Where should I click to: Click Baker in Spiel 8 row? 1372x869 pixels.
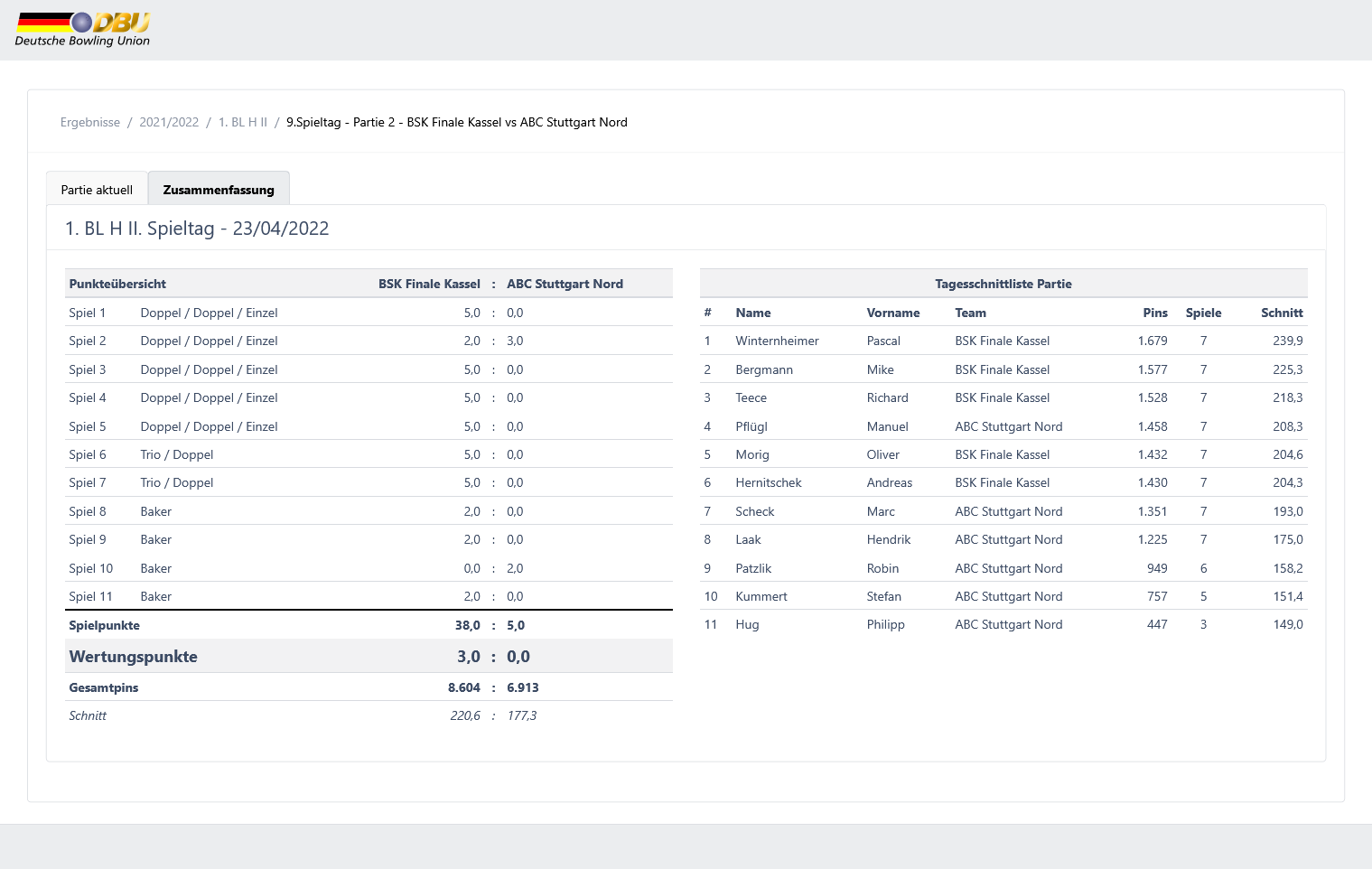click(x=156, y=511)
